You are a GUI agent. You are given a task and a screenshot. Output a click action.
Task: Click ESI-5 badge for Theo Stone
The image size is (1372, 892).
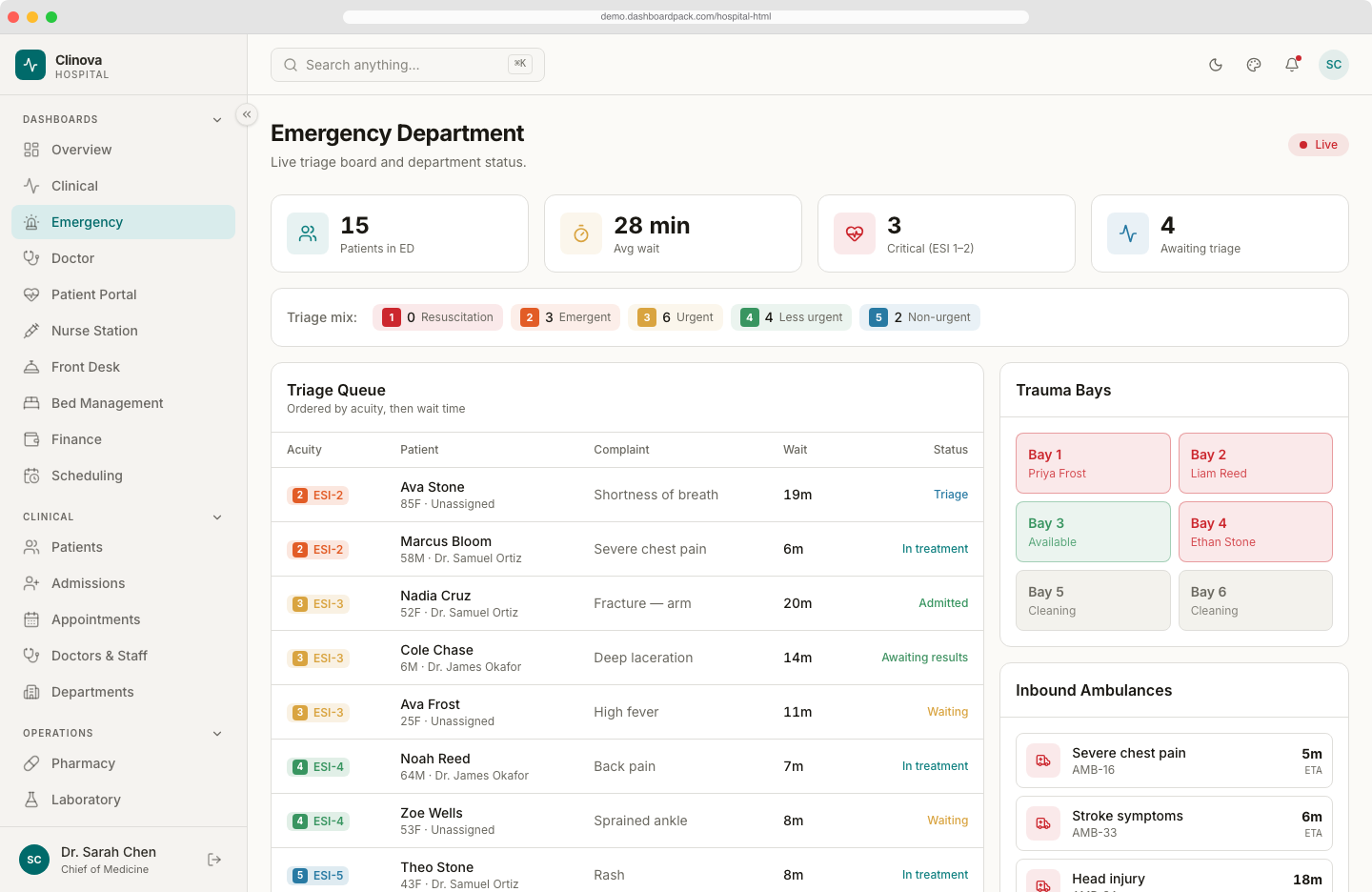(x=318, y=876)
